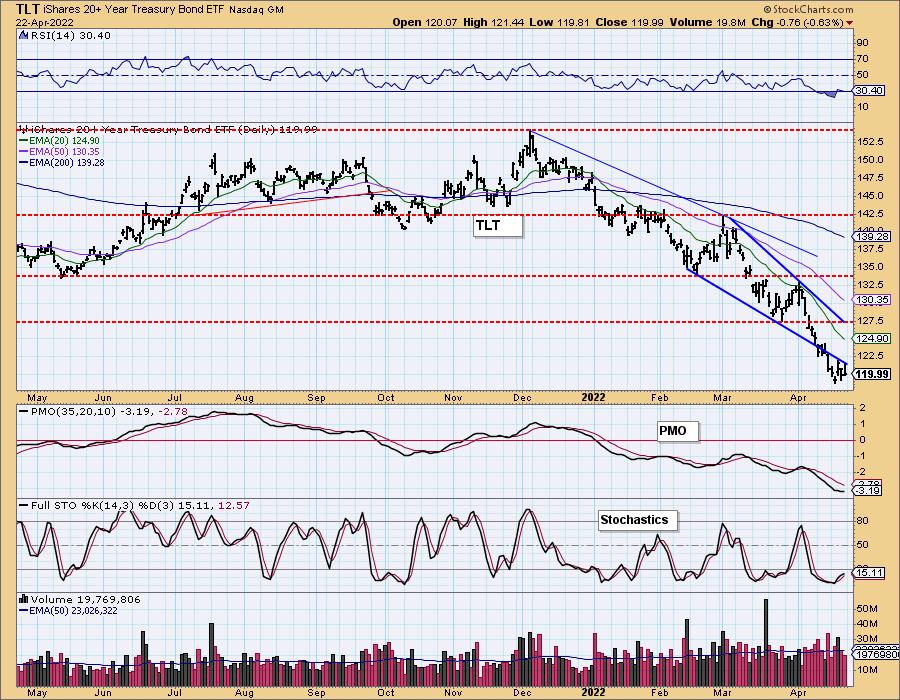Click the 139.28 price tag on axis
Screen dimensions: 900x700
872,236
